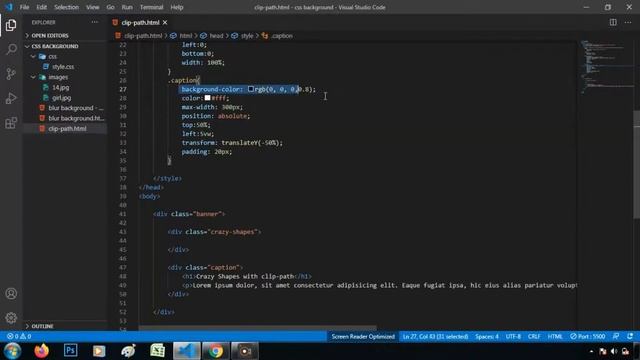Open the Run menu
The image size is (640, 360).
127,7
